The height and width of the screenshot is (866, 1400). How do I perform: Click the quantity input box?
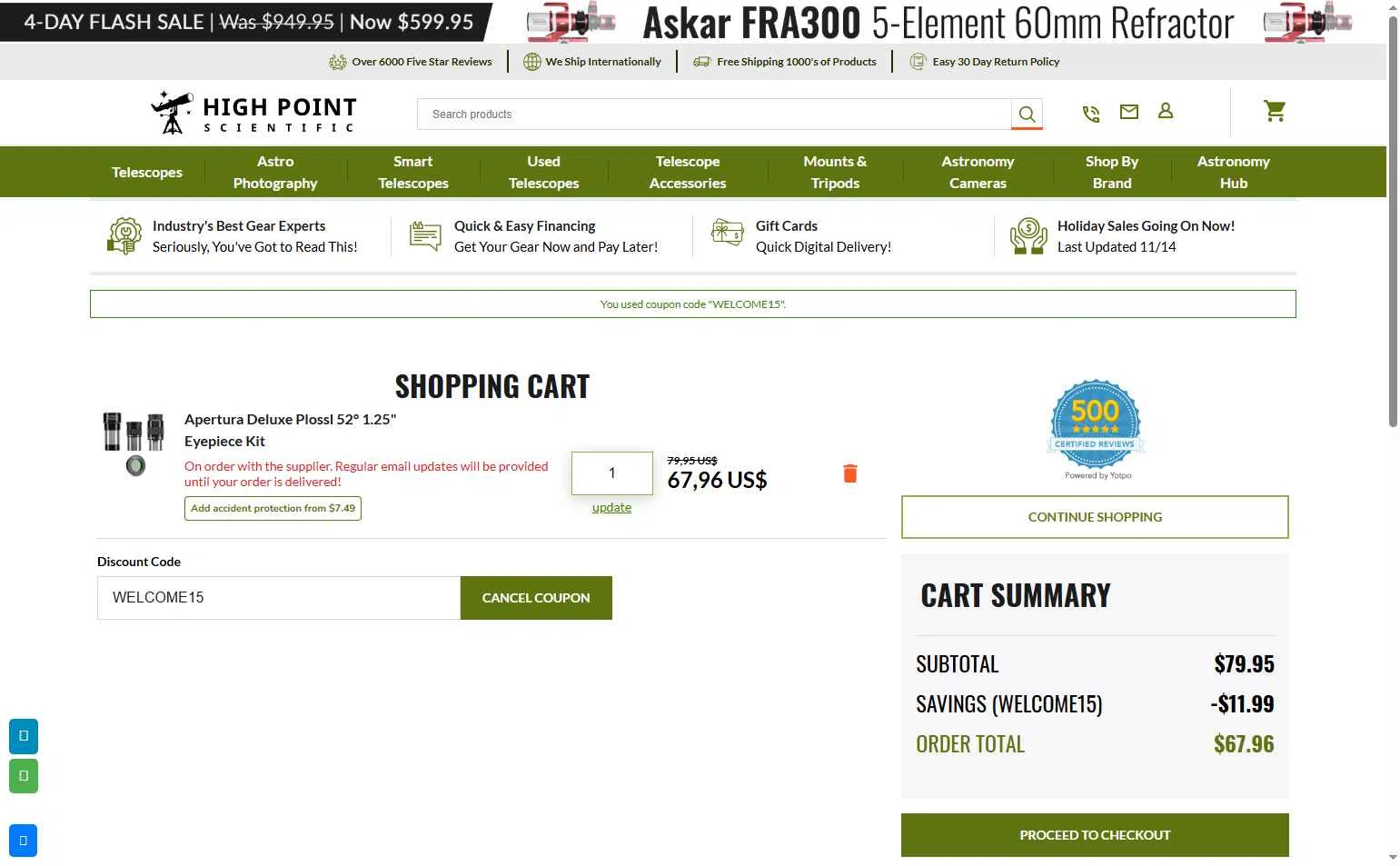[611, 473]
